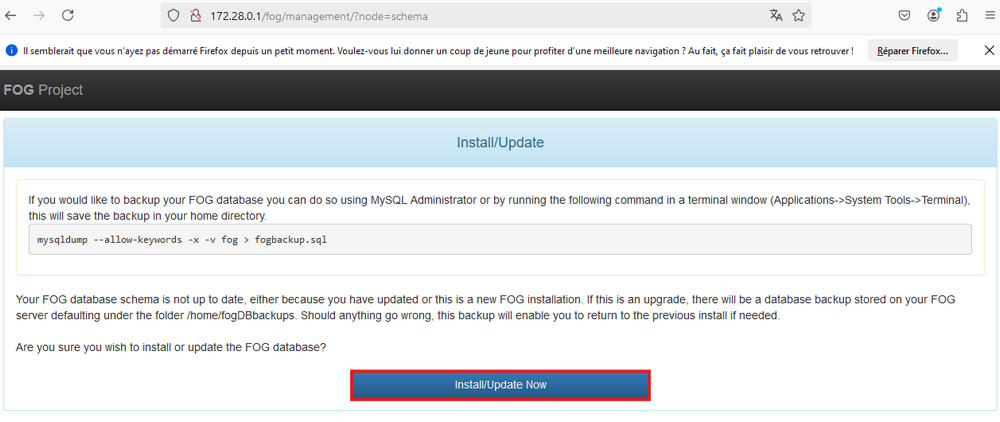This screenshot has width=1000, height=422.
Task: Open the Pocket save icon
Action: (x=903, y=16)
